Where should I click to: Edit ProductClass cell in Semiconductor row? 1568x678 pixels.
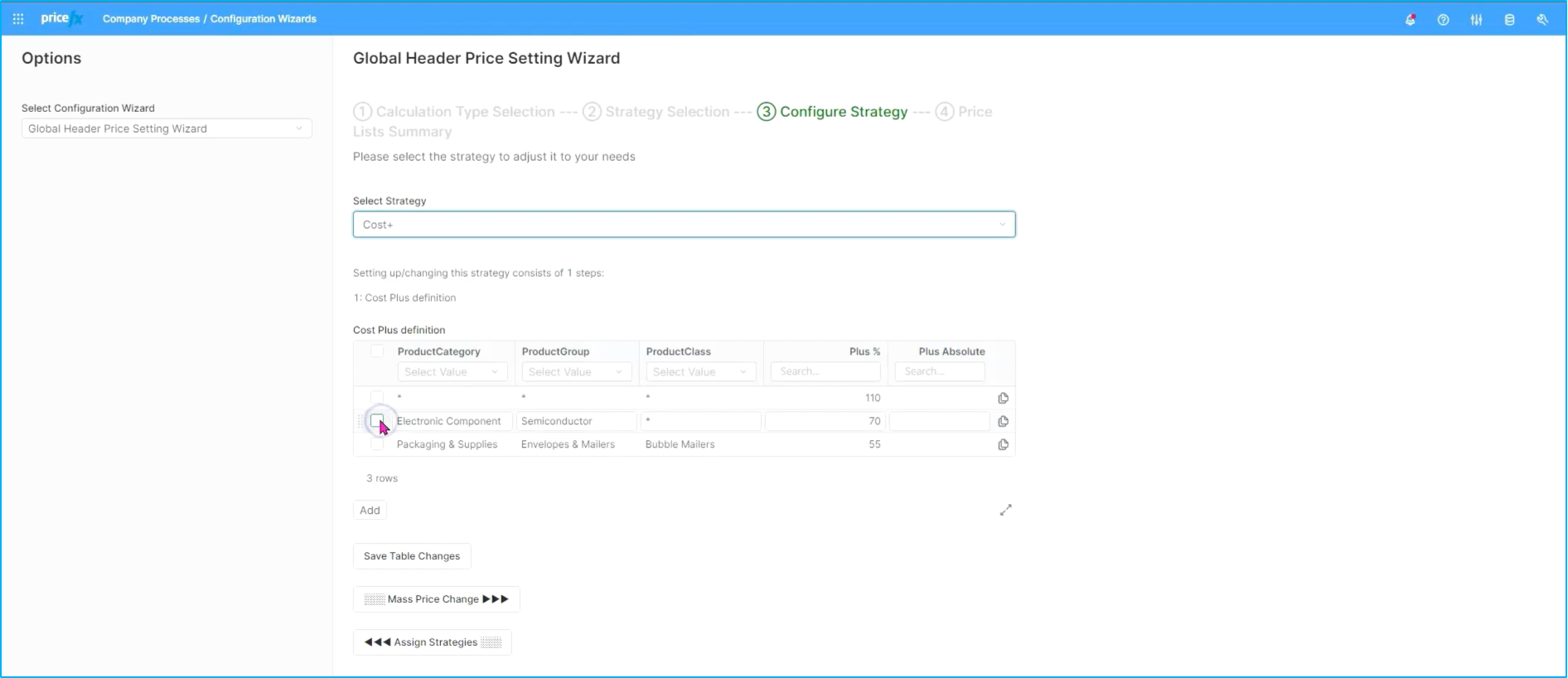click(701, 421)
